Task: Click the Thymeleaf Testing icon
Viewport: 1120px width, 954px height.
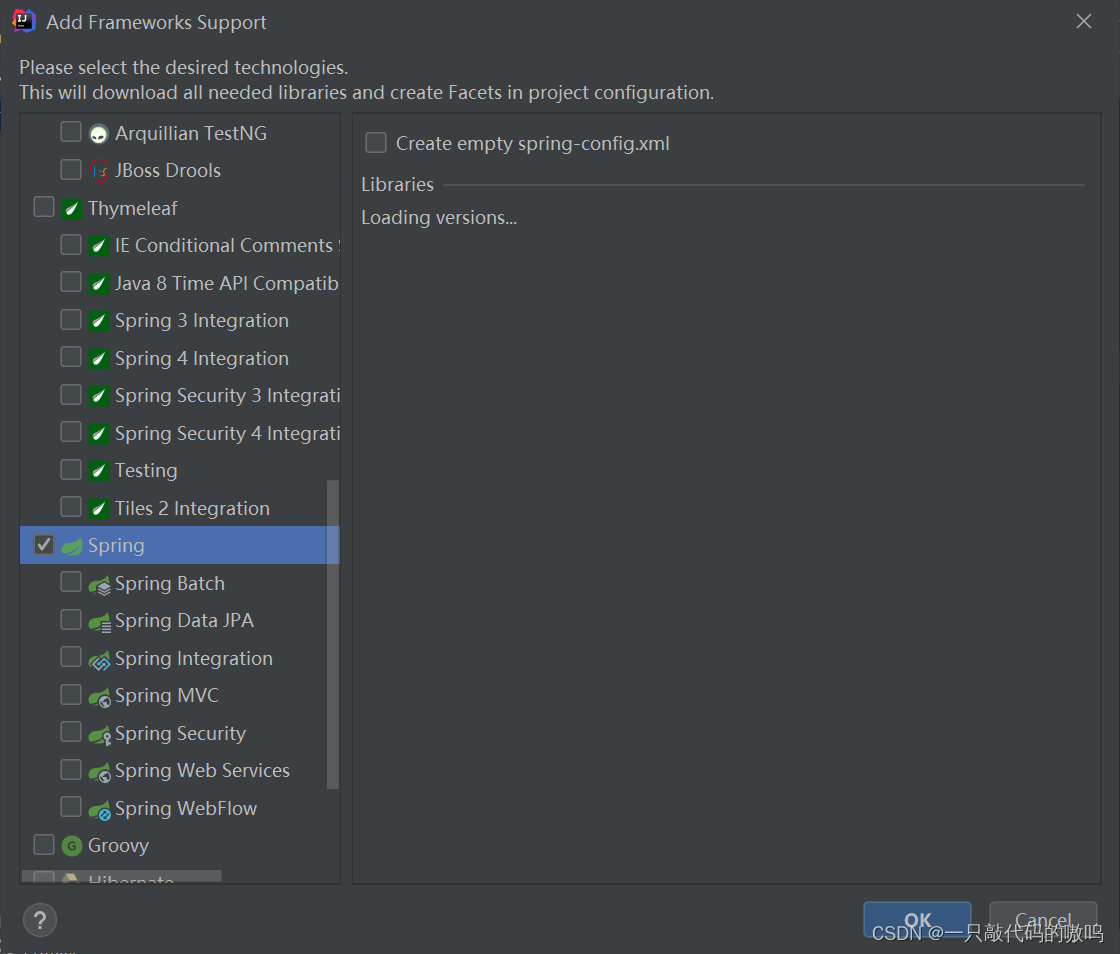Action: [99, 471]
